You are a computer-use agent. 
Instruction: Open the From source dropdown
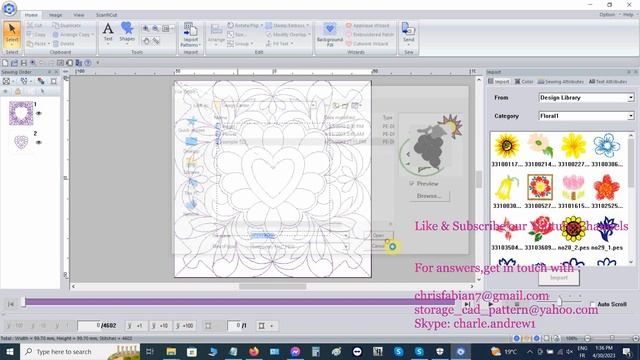(631, 98)
